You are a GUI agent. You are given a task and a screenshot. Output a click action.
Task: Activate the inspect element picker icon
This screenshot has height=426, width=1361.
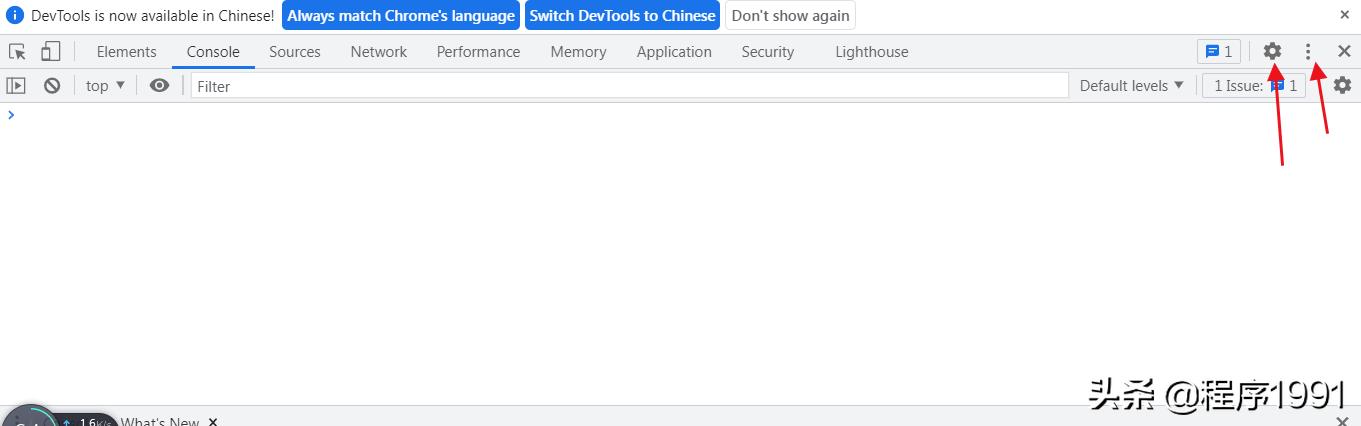(17, 51)
